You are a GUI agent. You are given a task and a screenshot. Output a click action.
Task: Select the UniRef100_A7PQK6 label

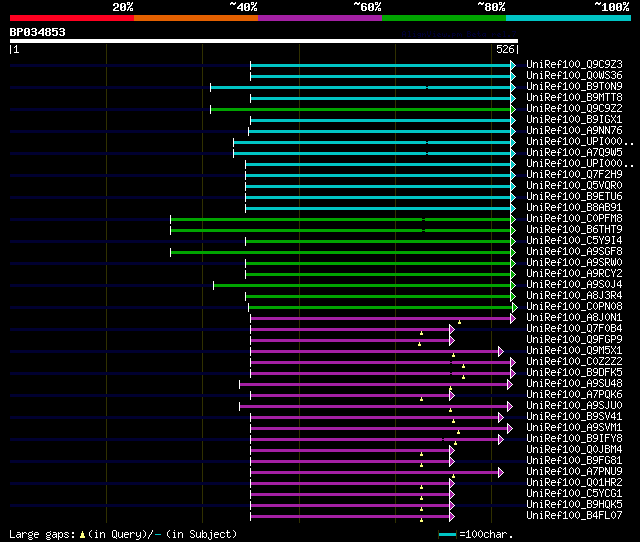click(x=574, y=395)
